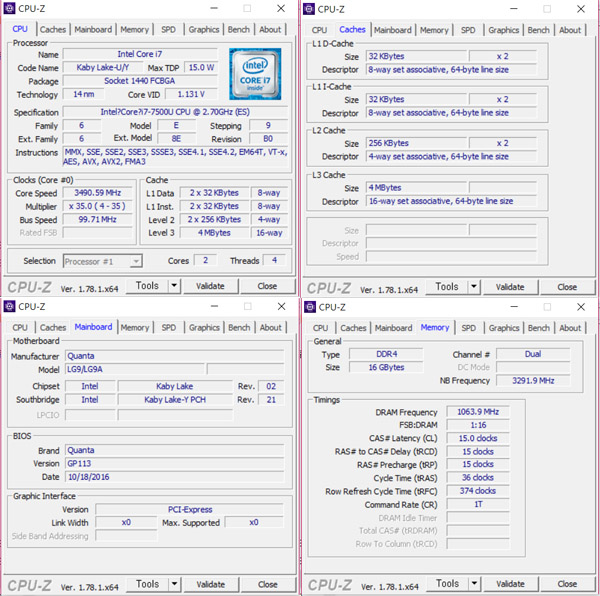The height and width of the screenshot is (596, 600).
Task: Select Bench tab in the Caches window
Action: click(538, 30)
